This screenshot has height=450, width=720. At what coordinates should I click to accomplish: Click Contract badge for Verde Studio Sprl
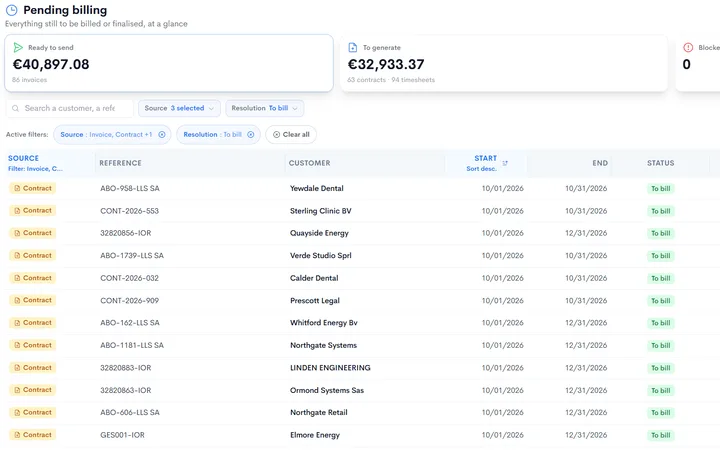(33, 255)
